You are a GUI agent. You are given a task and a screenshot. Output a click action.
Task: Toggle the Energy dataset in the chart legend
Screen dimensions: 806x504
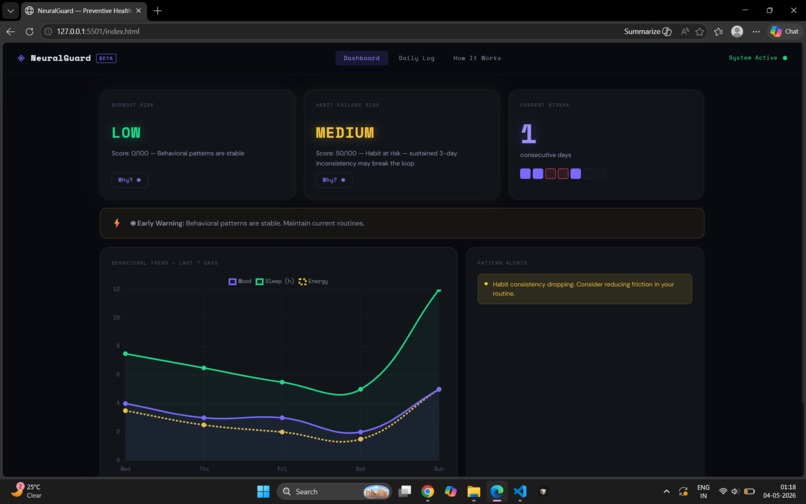(x=313, y=281)
